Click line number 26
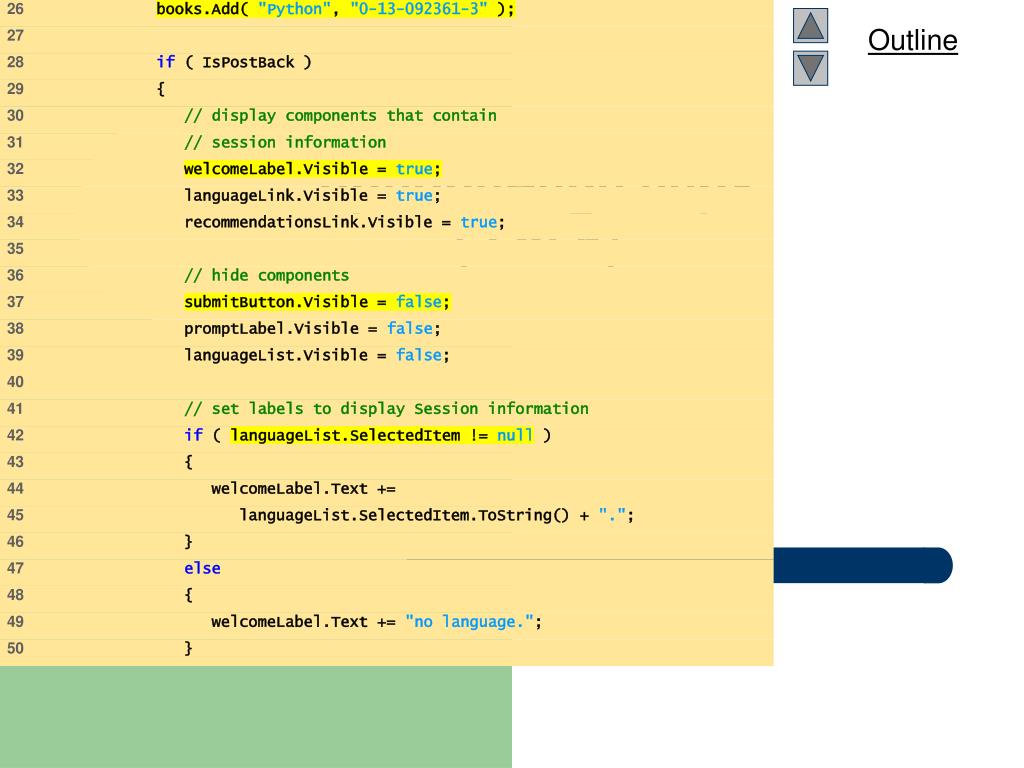1024x768 pixels. point(15,9)
